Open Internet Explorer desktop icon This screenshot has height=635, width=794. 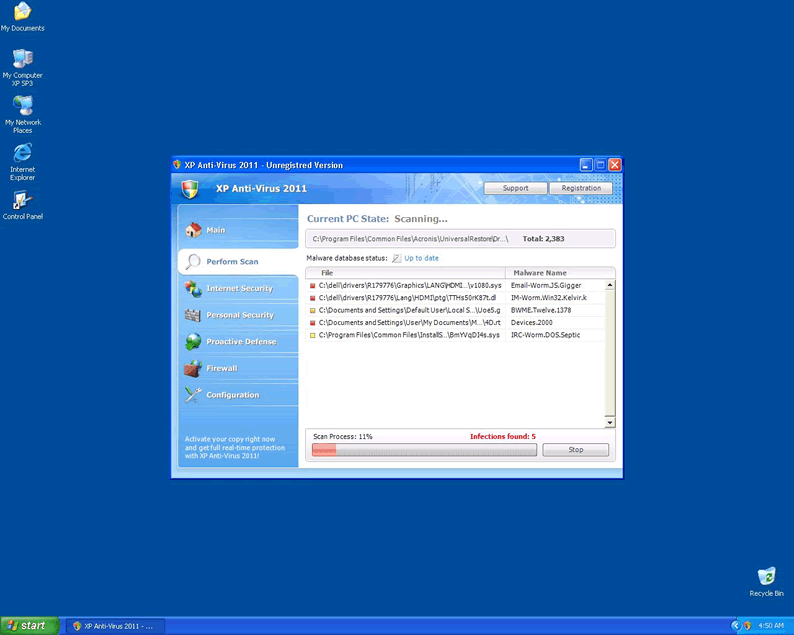22,153
